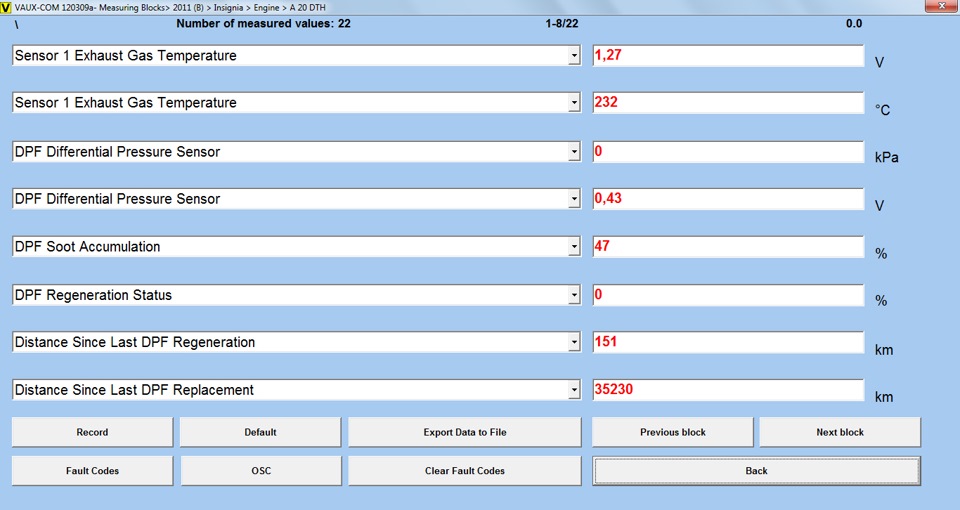Viewport: 960px width, 510px height.
Task: Select value field showing 0,43
Action: click(728, 198)
